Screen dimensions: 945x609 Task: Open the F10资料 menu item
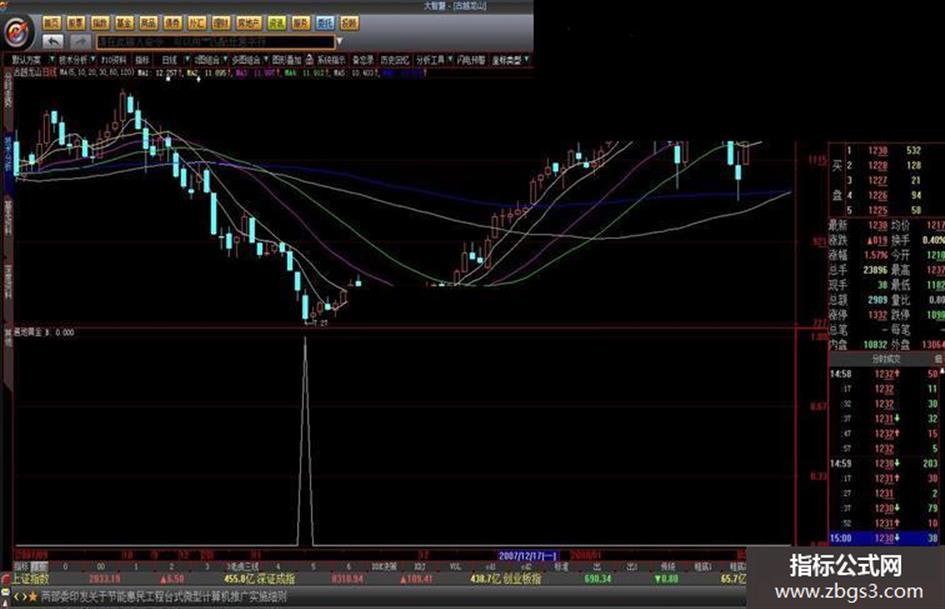coord(114,60)
